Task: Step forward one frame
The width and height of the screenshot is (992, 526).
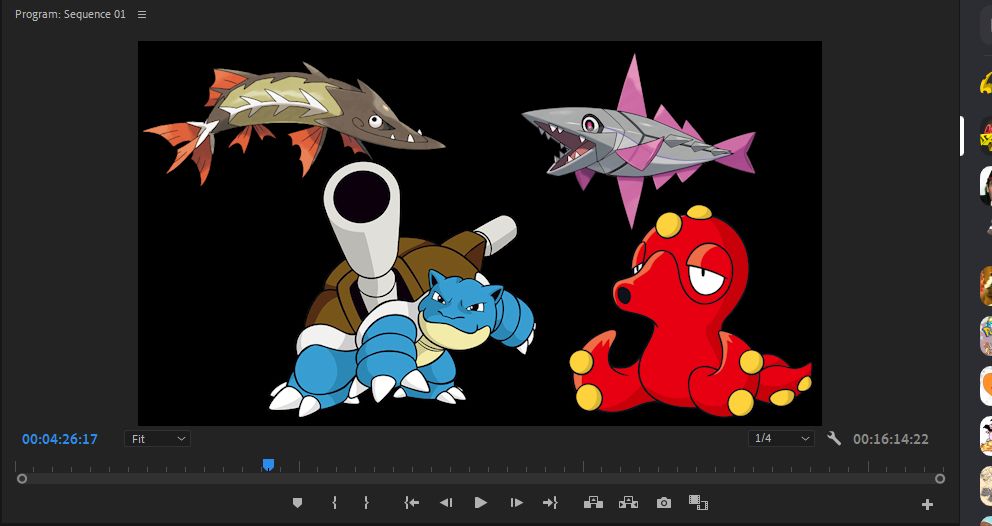Action: point(516,503)
